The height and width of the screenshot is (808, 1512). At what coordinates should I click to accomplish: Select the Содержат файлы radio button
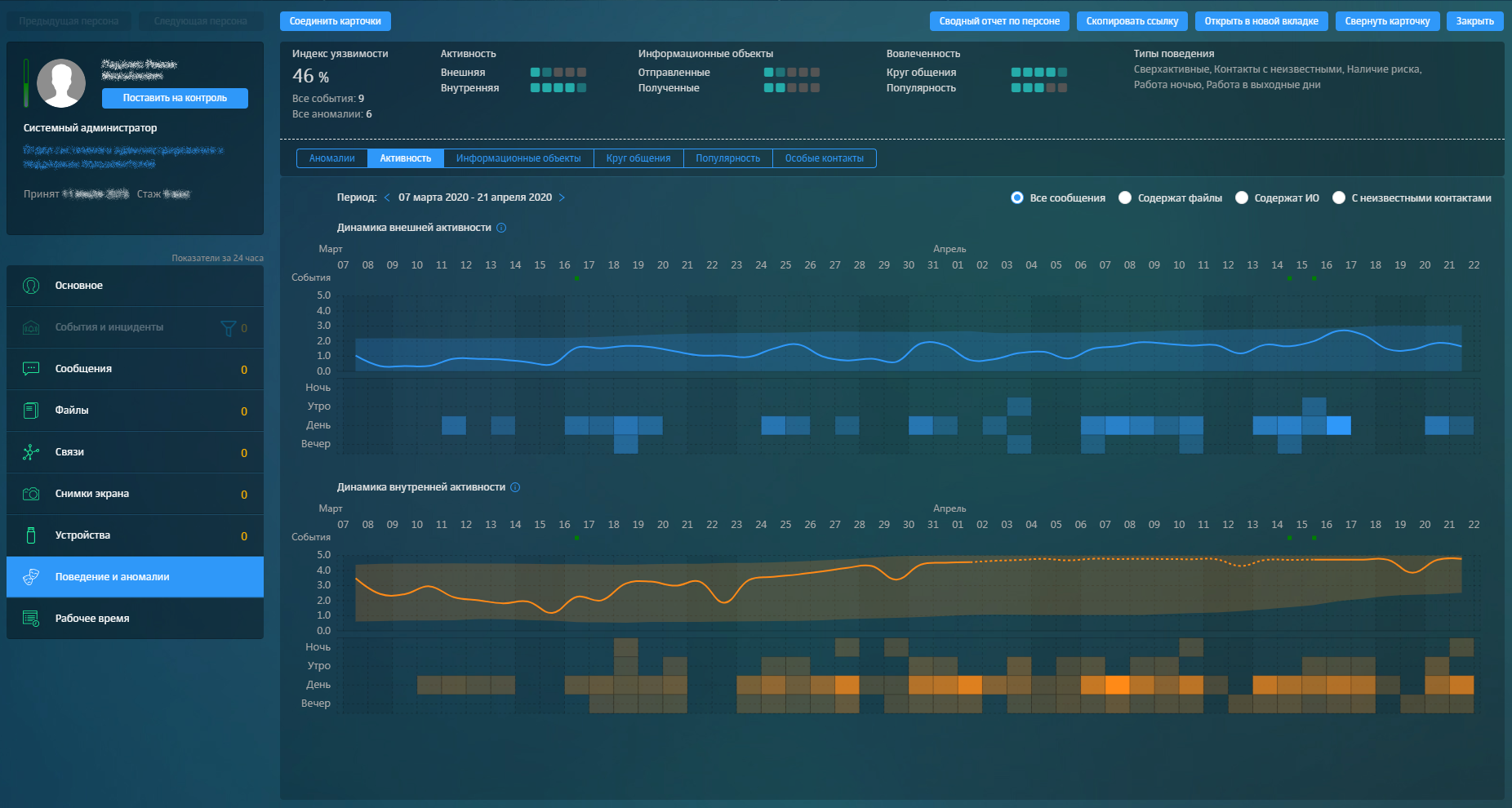(1125, 198)
